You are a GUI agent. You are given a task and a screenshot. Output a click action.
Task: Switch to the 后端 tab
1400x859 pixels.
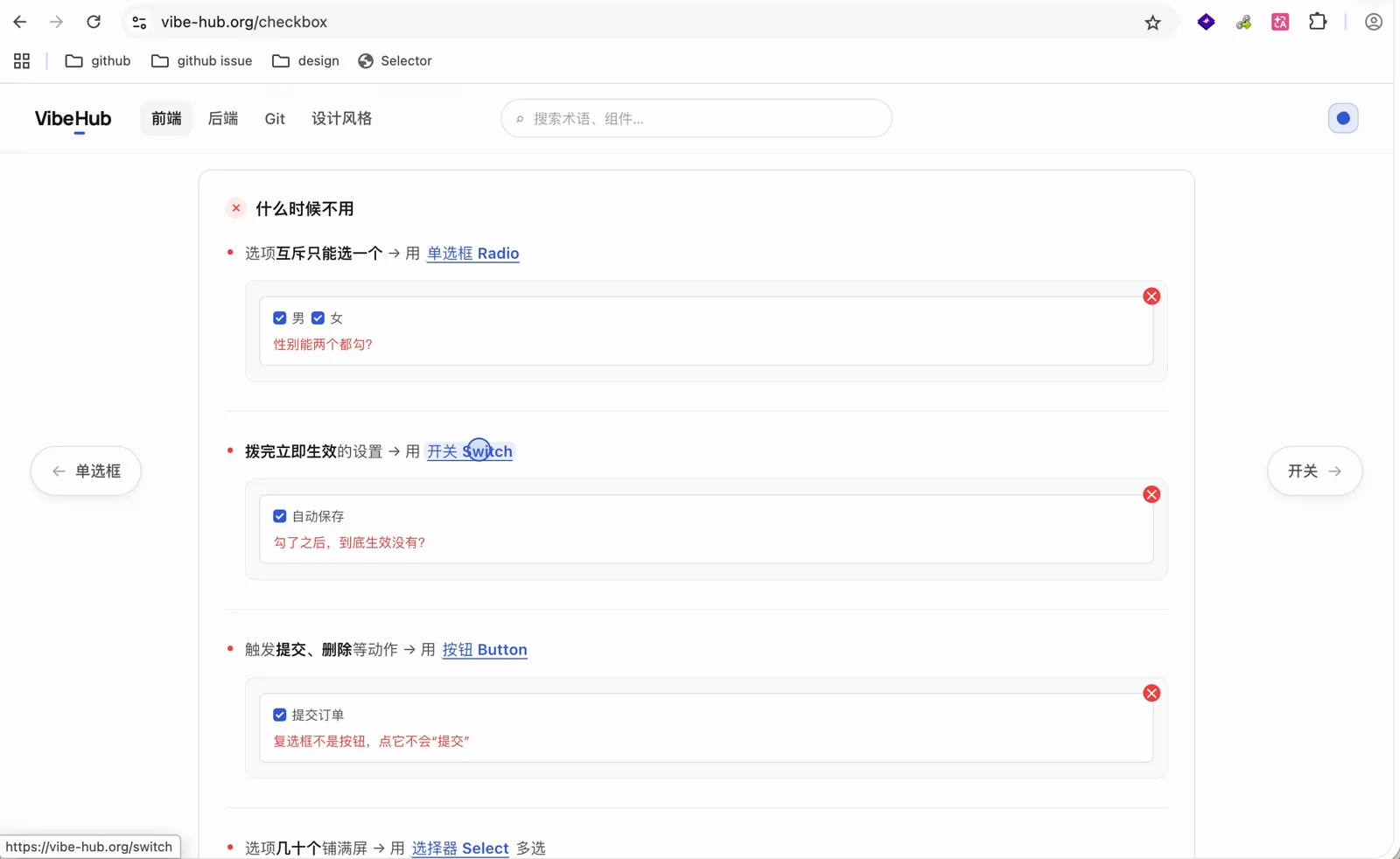pyautogui.click(x=223, y=118)
